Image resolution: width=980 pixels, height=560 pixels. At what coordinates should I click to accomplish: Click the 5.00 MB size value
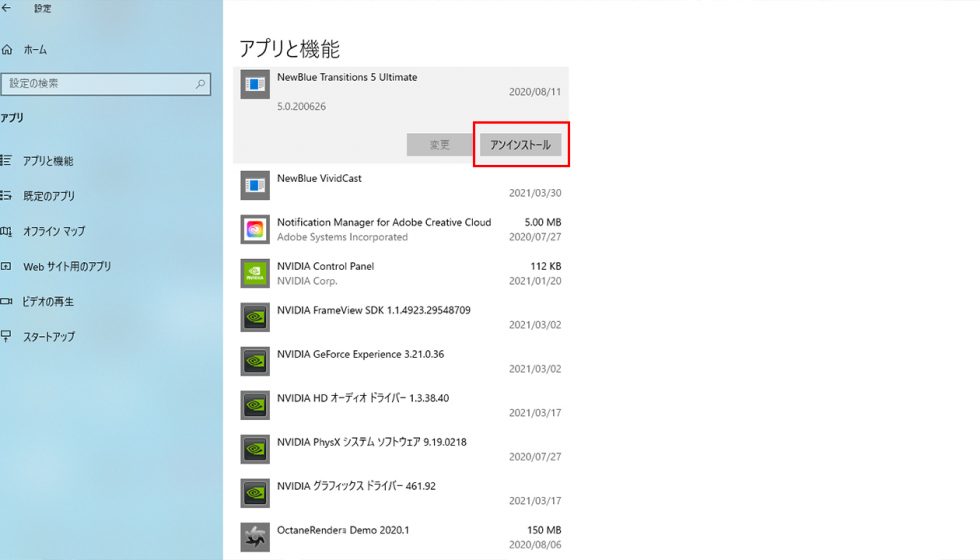pos(542,222)
